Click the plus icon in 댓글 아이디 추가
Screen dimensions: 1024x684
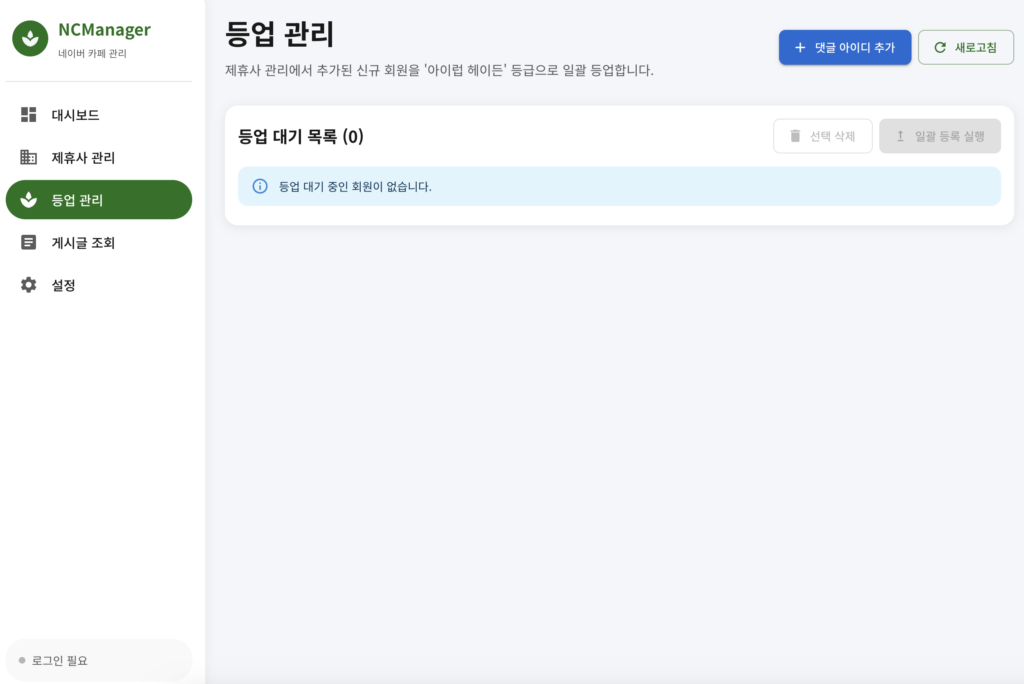point(799,47)
